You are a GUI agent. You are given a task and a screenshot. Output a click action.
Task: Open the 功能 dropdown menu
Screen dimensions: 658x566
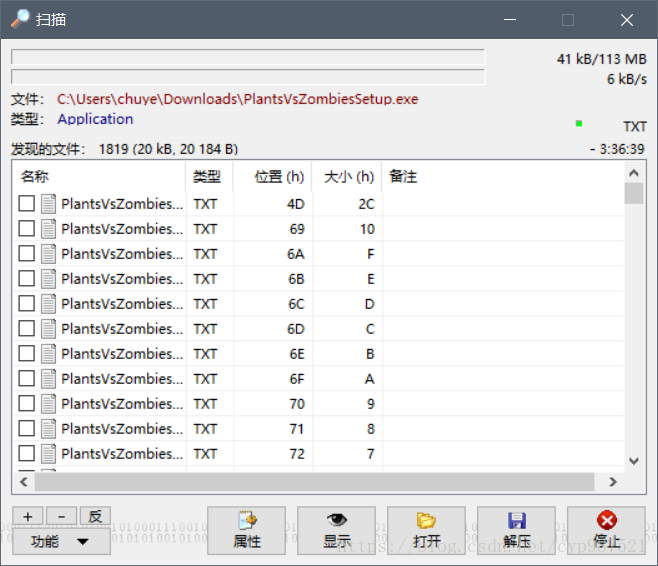coord(62,541)
